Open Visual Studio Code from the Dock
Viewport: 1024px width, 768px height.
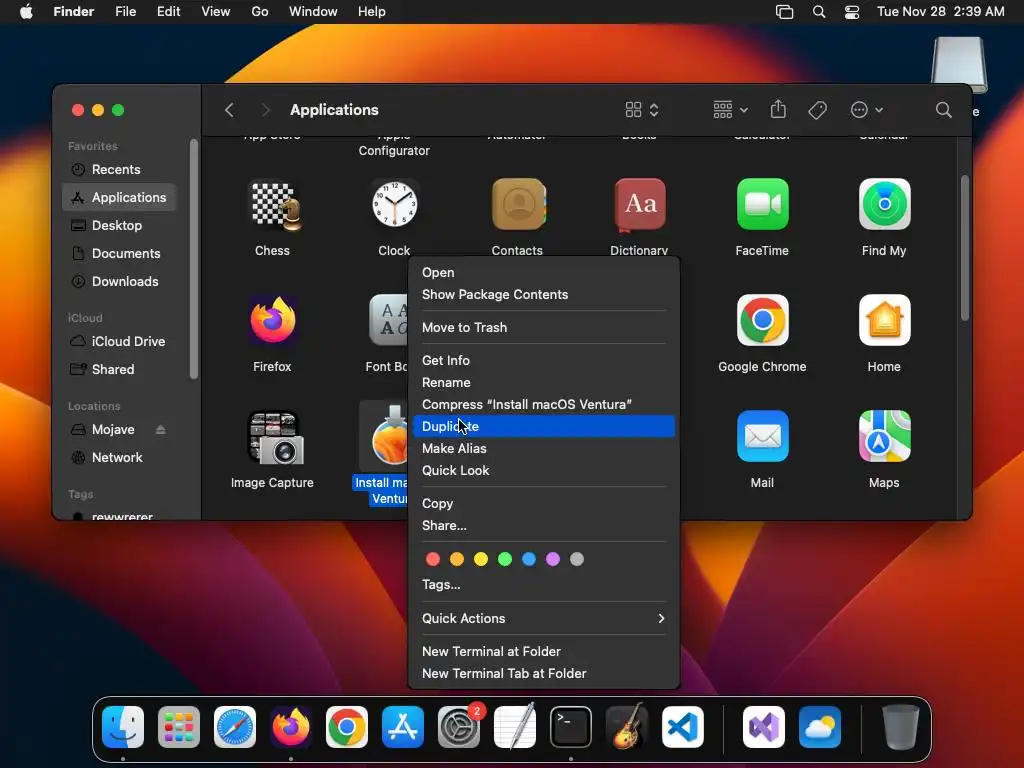682,727
